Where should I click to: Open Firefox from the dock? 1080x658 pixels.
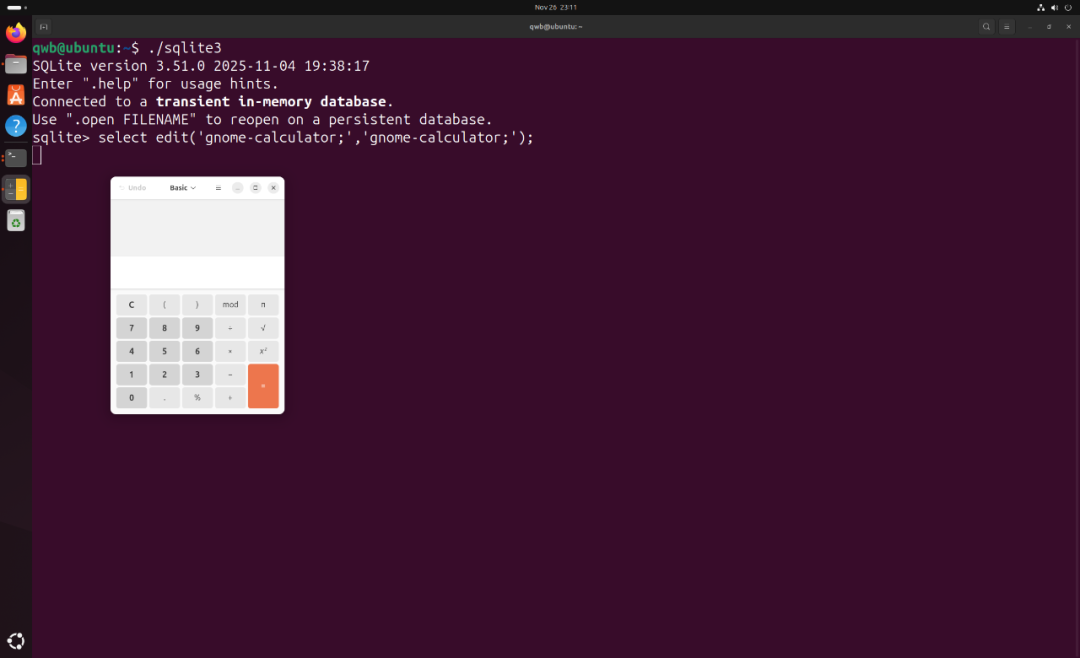point(16,32)
